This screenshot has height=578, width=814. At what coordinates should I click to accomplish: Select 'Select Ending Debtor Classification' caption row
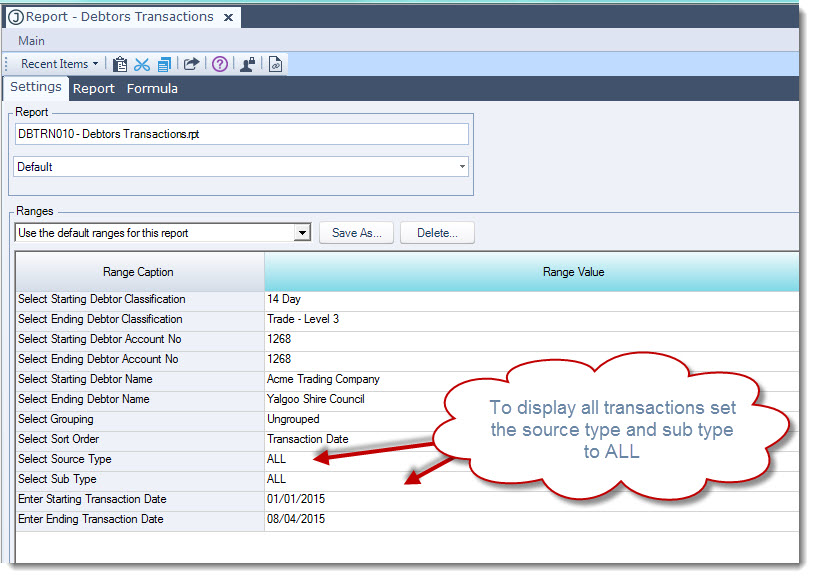(140, 319)
